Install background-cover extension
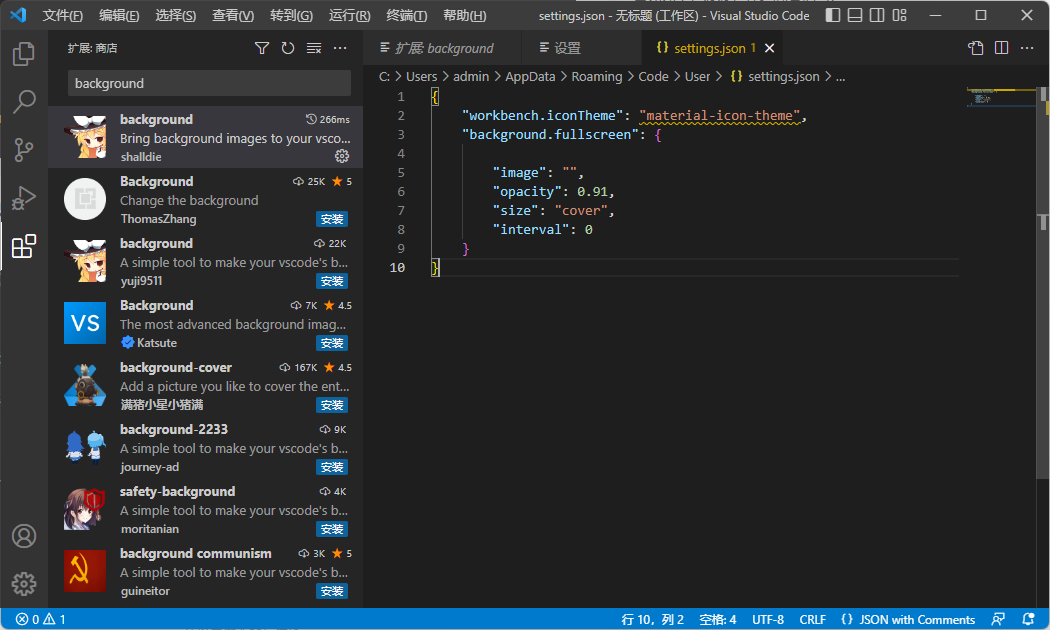The image size is (1050, 630). (x=331, y=405)
